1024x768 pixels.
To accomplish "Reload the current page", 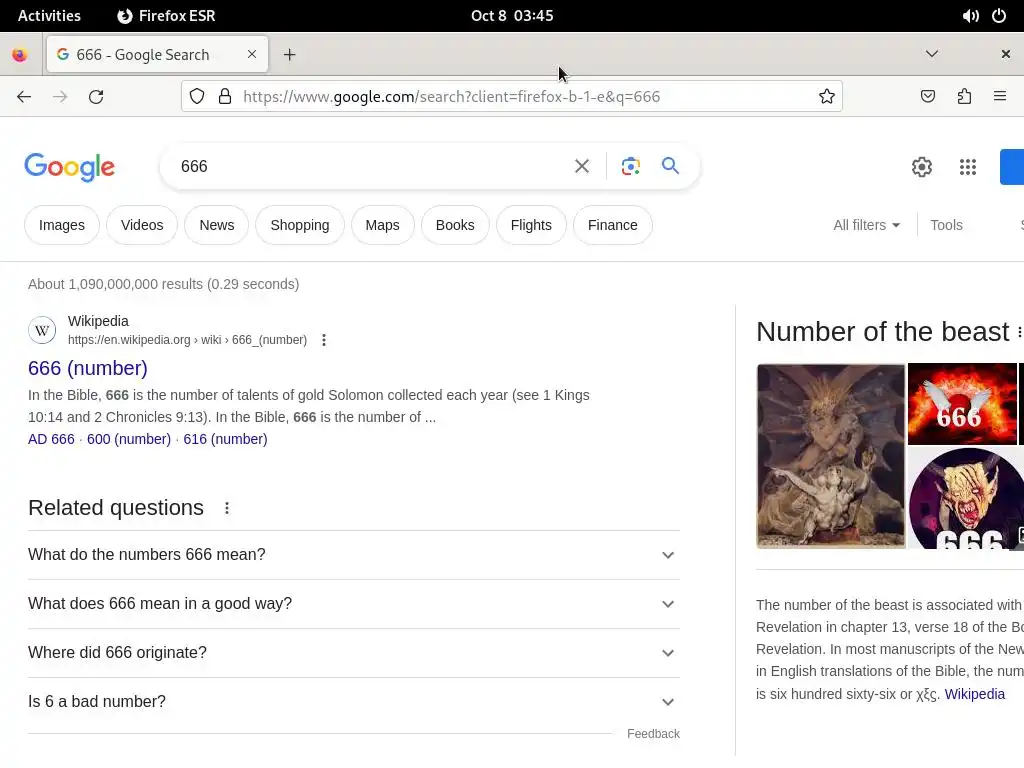I will [x=96, y=97].
